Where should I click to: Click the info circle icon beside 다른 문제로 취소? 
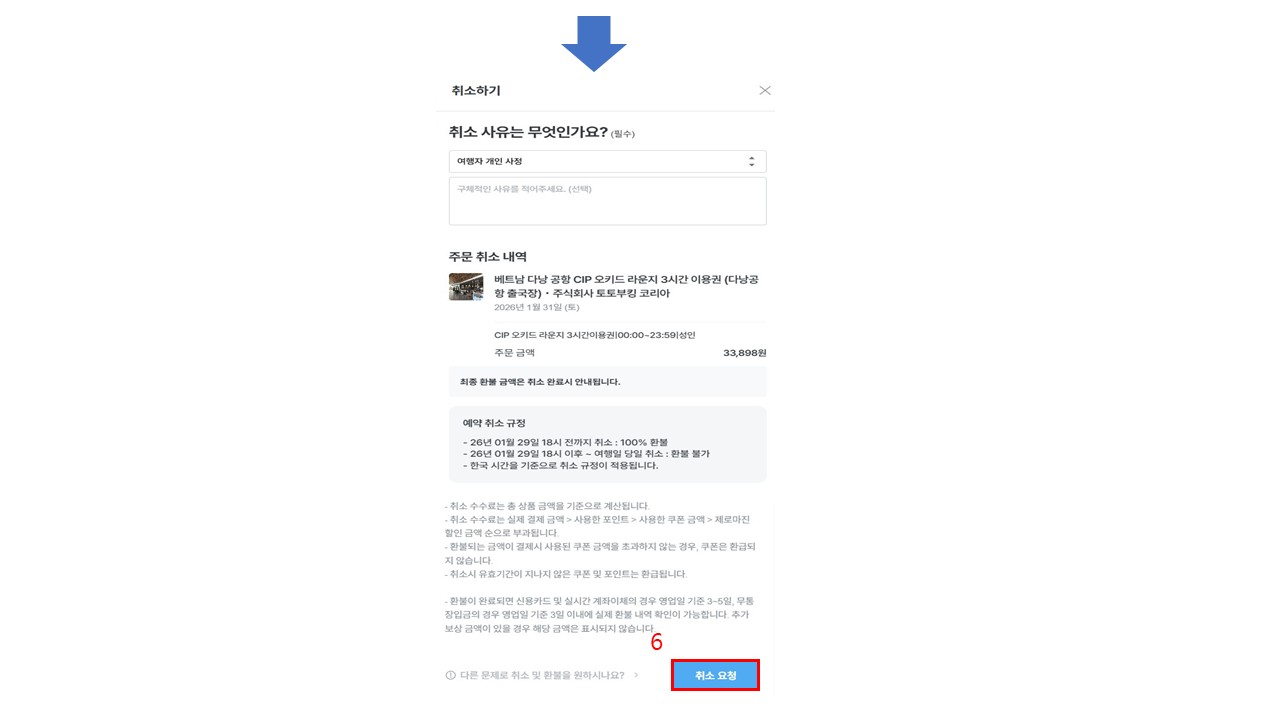coord(450,675)
